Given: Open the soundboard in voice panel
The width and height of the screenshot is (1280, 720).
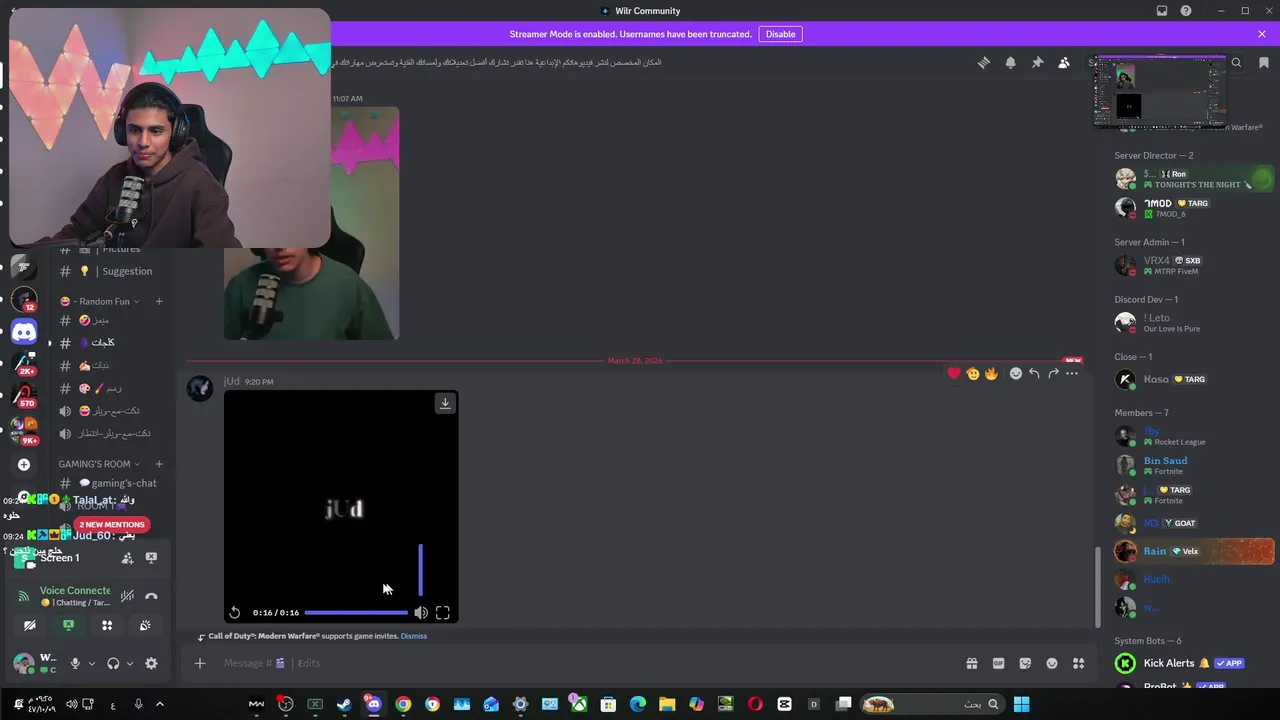Looking at the screenshot, I should [x=145, y=625].
